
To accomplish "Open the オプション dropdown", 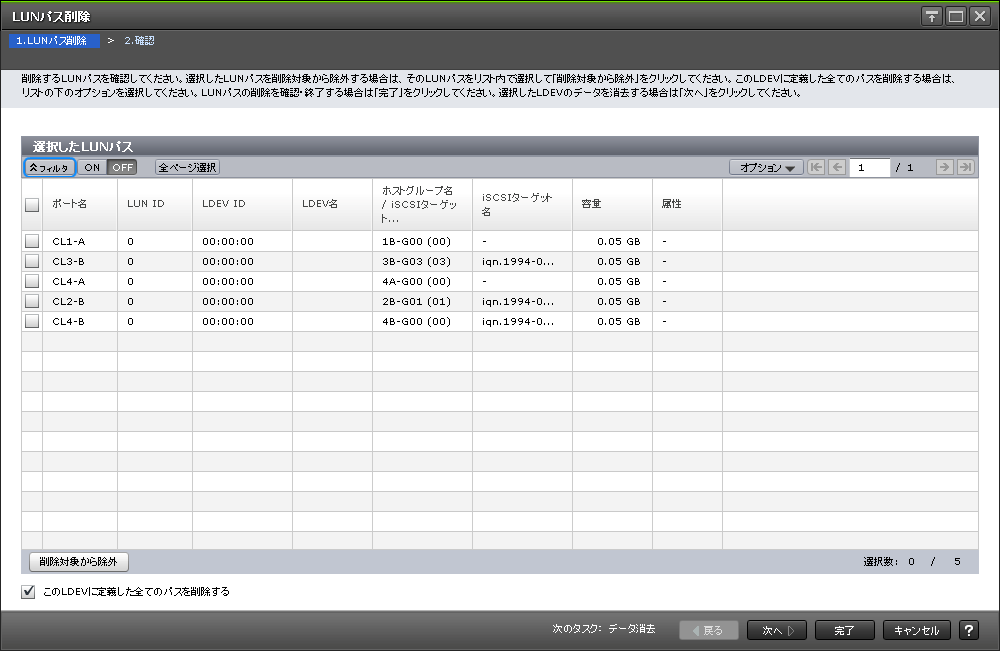I will [x=766, y=168].
